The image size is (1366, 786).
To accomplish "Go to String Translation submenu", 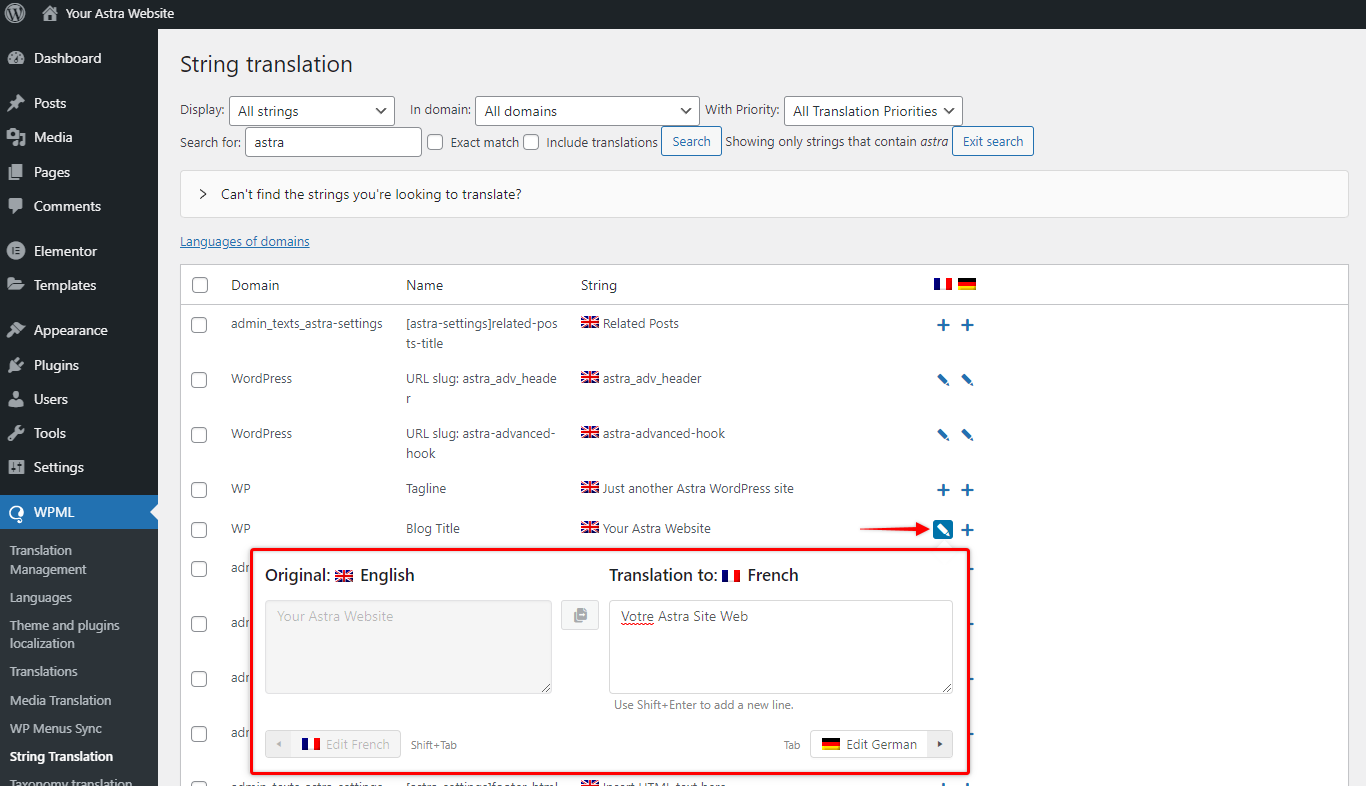I will click(x=62, y=756).
